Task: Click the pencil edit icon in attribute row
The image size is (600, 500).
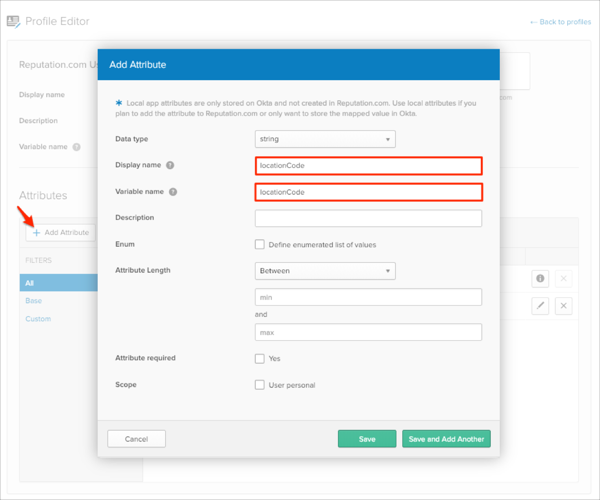Action: click(540, 305)
